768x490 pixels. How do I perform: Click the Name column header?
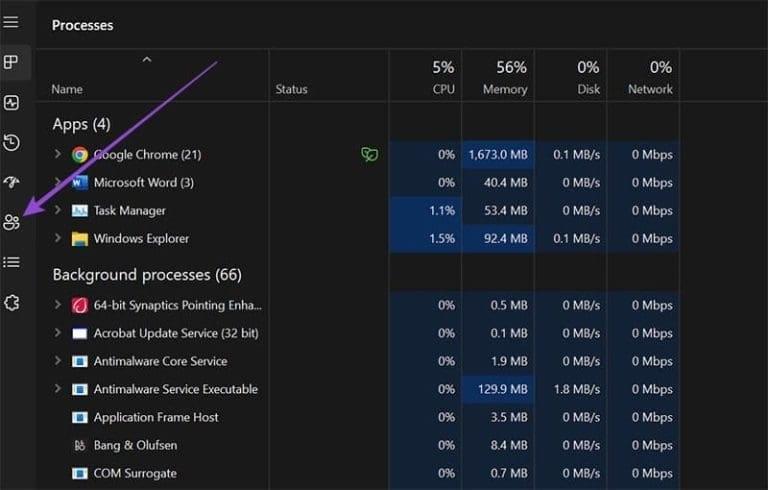pyautogui.click(x=67, y=89)
